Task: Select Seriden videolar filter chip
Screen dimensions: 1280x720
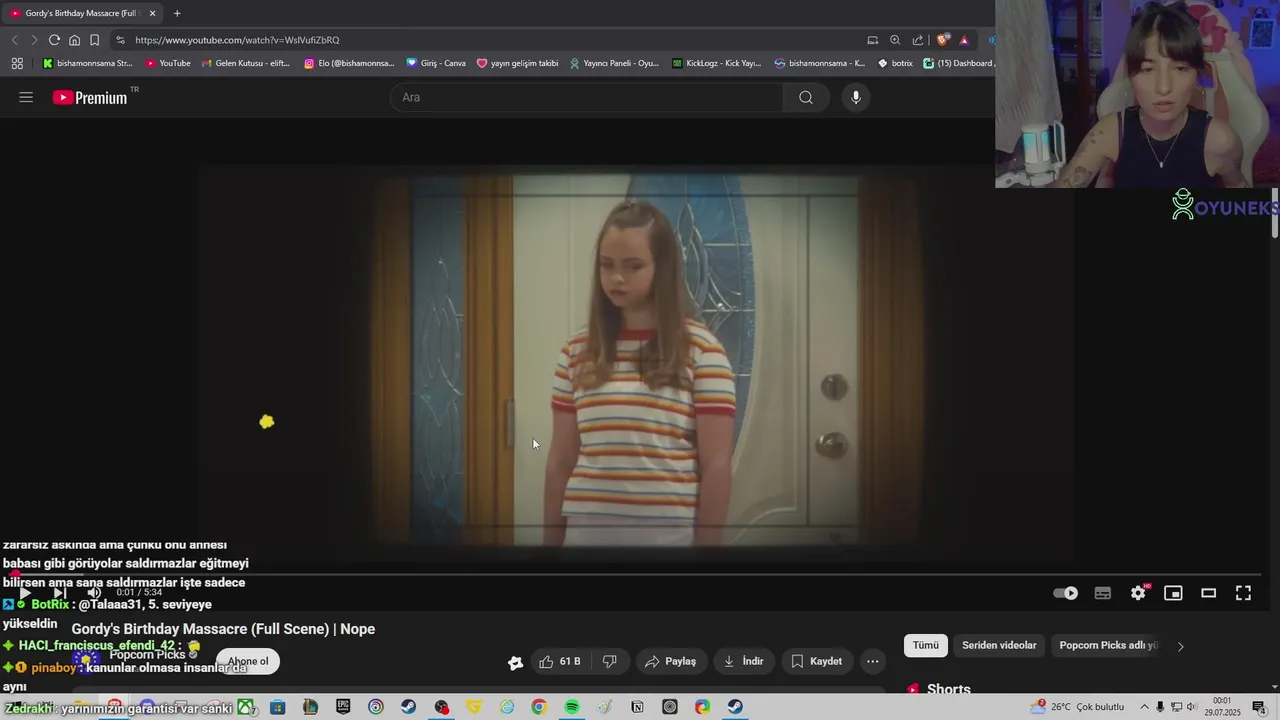Action: 999,645
